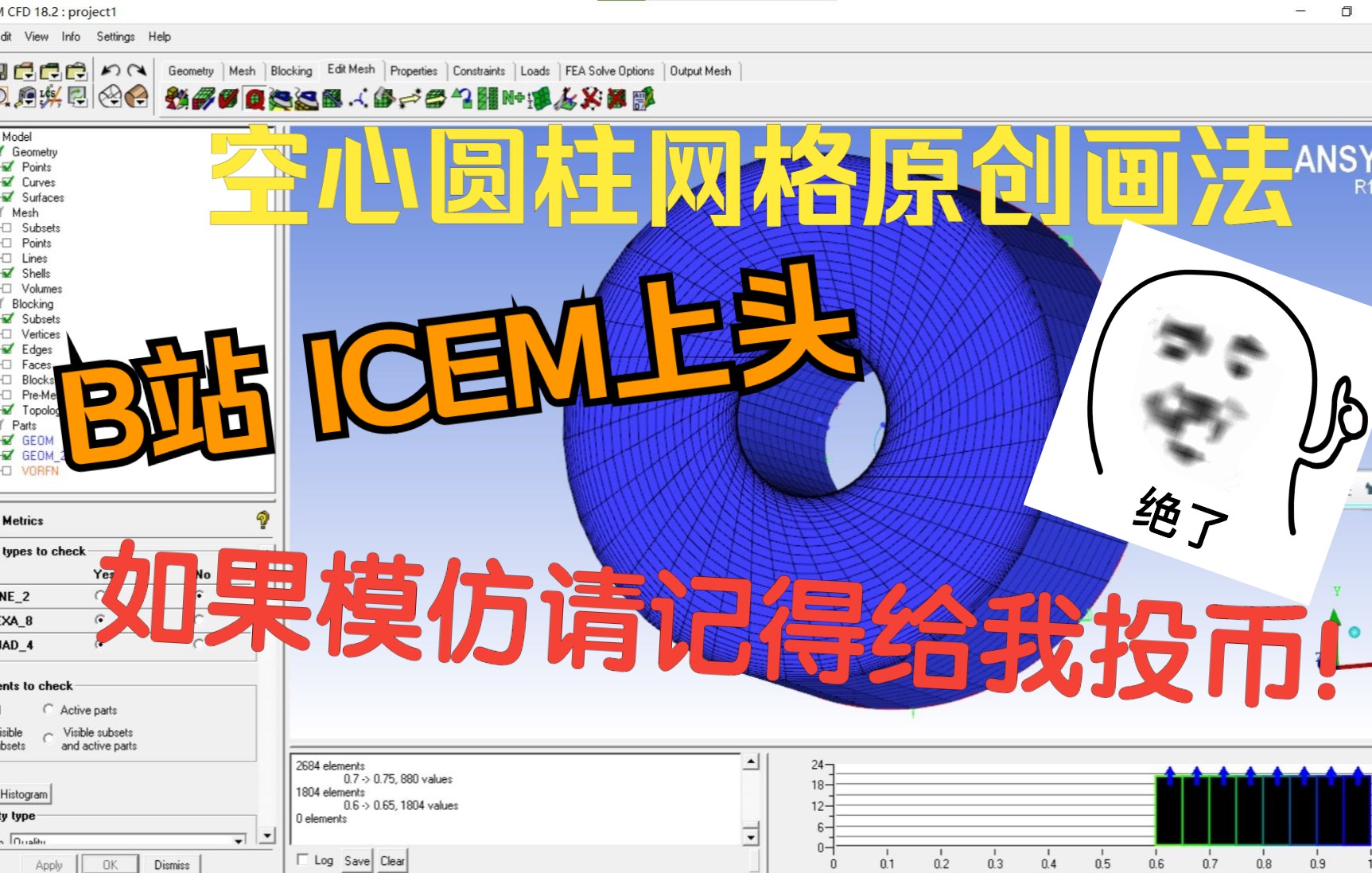The width and height of the screenshot is (1372, 873).
Task: Select Adjust Mesh Density tool
Action: 488,99
